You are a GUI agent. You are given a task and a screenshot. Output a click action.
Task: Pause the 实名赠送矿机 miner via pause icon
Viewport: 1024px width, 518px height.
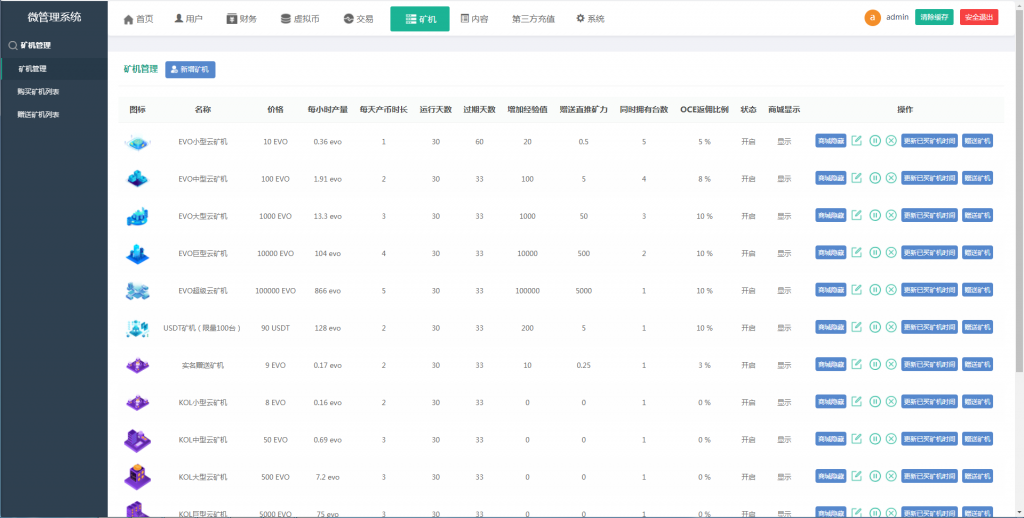tap(874, 365)
